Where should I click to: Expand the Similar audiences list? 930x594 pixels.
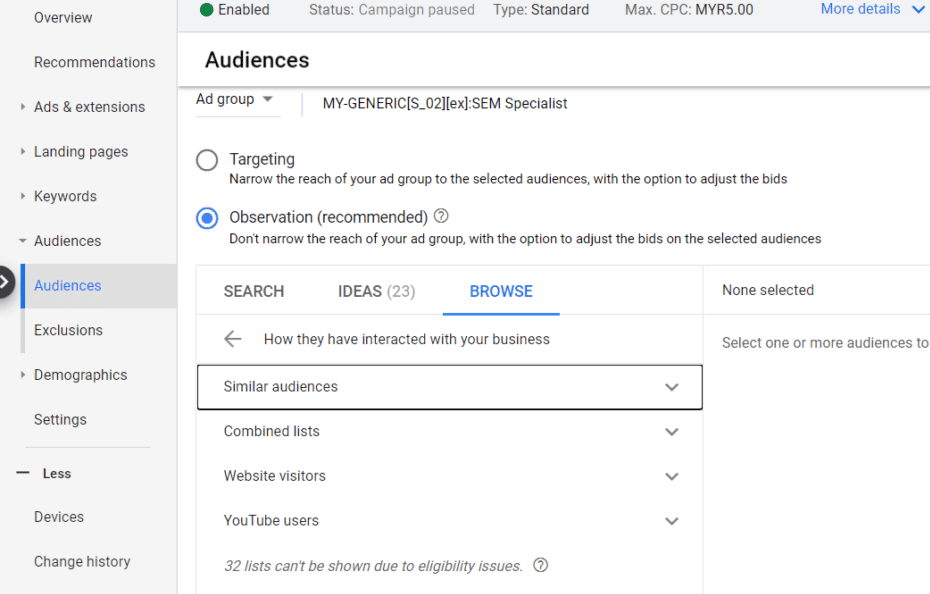pos(671,387)
